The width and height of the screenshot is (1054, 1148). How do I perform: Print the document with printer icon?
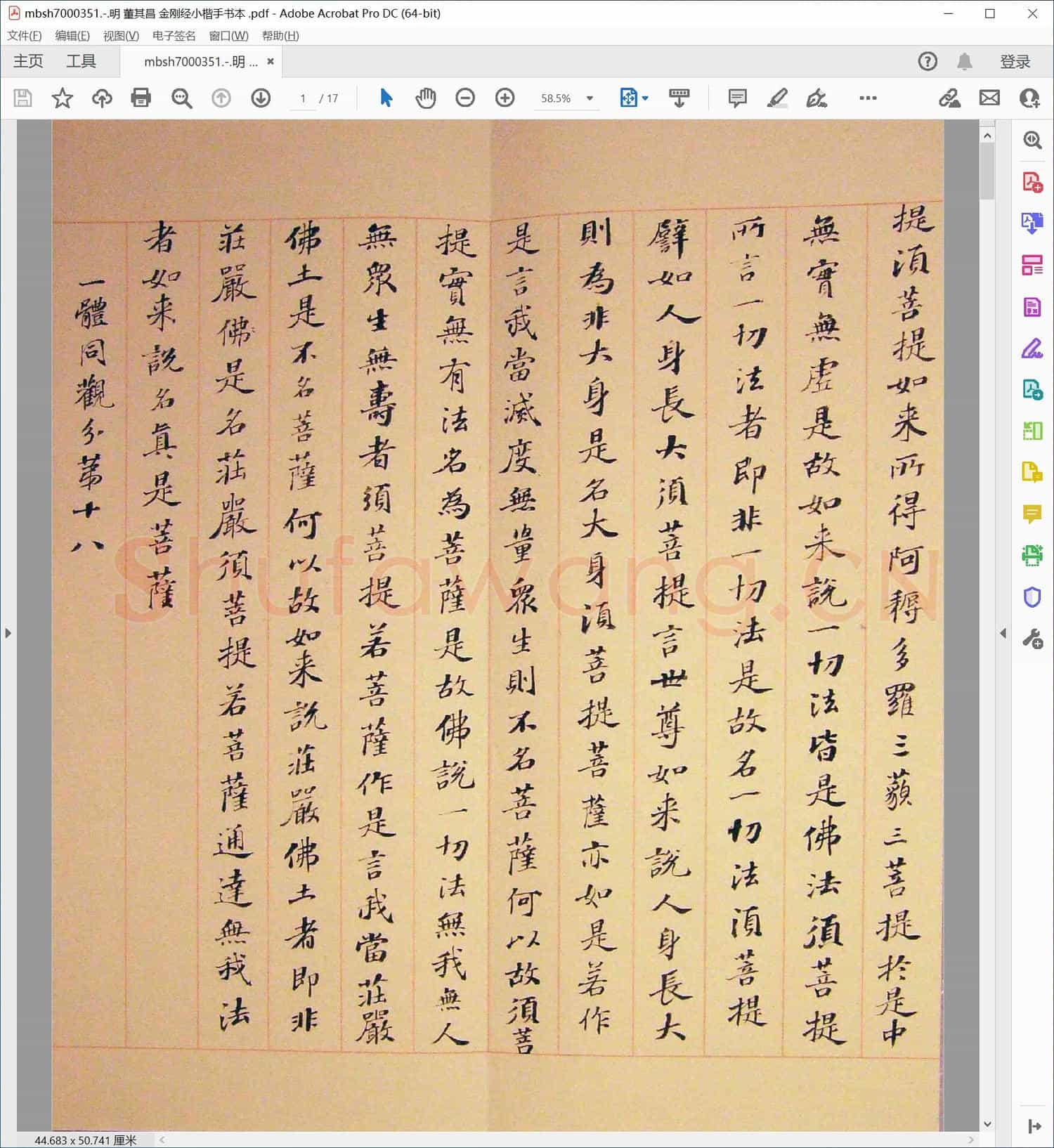click(141, 98)
